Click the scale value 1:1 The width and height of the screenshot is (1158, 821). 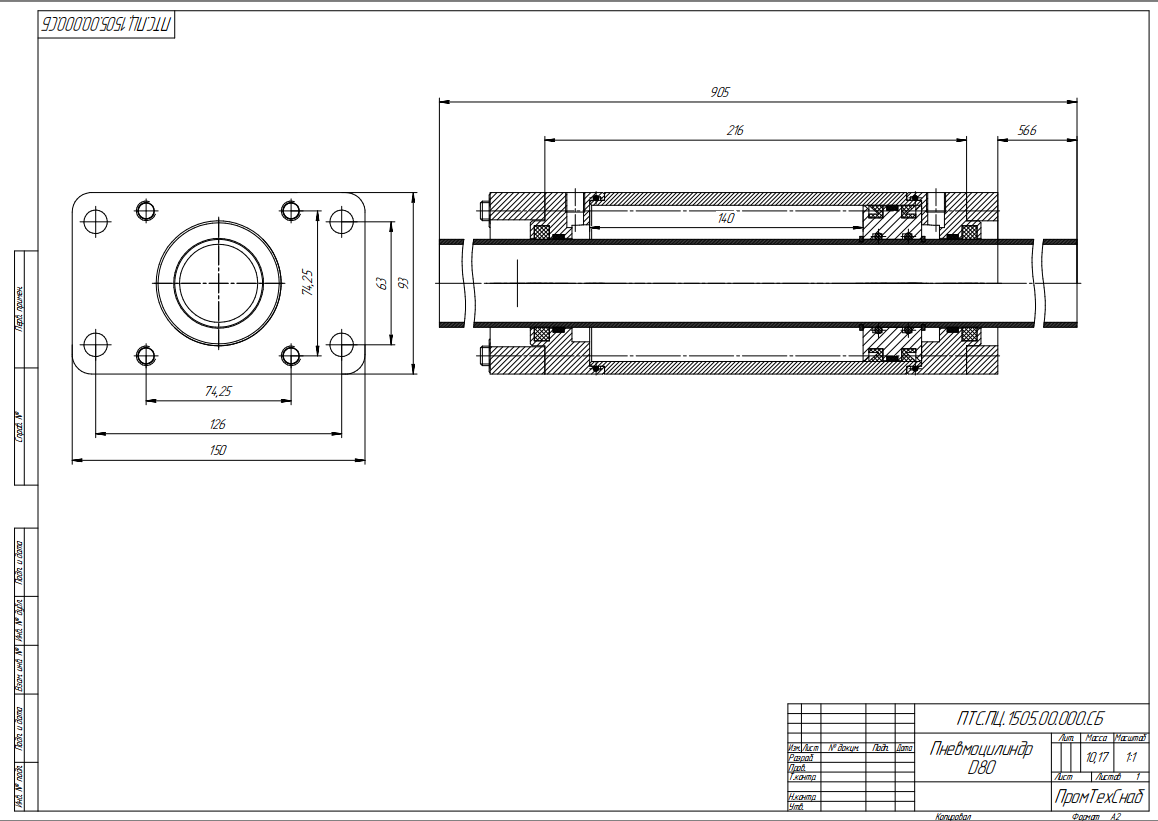click(1131, 757)
